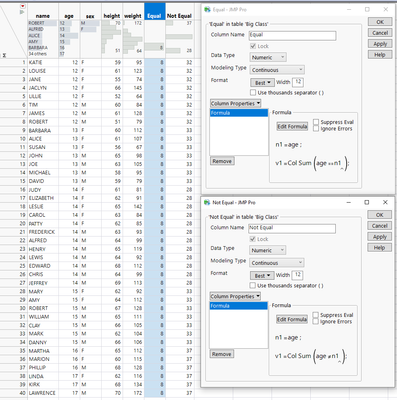Open Format Best dropdown in Equal dialog

(262, 82)
